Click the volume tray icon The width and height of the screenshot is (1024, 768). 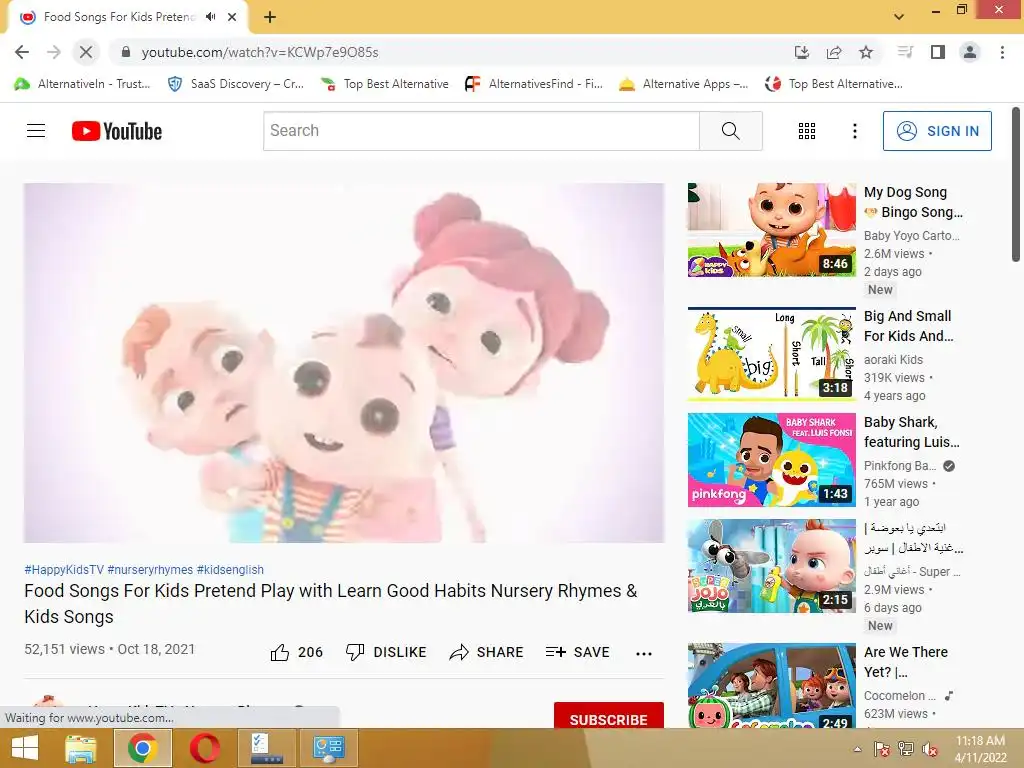(x=930, y=749)
